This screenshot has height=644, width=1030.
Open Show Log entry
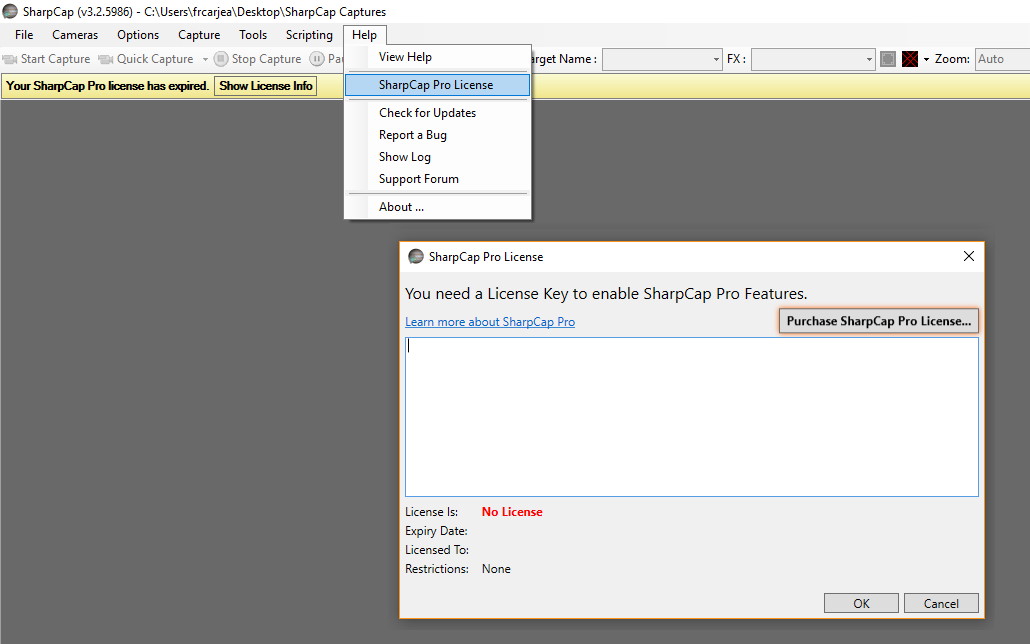tap(437, 157)
